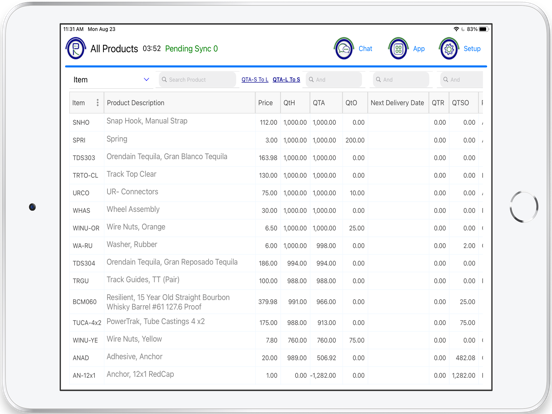The width and height of the screenshot is (552, 414).
Task: Tap the app logo beside All Products
Action: [76, 48]
